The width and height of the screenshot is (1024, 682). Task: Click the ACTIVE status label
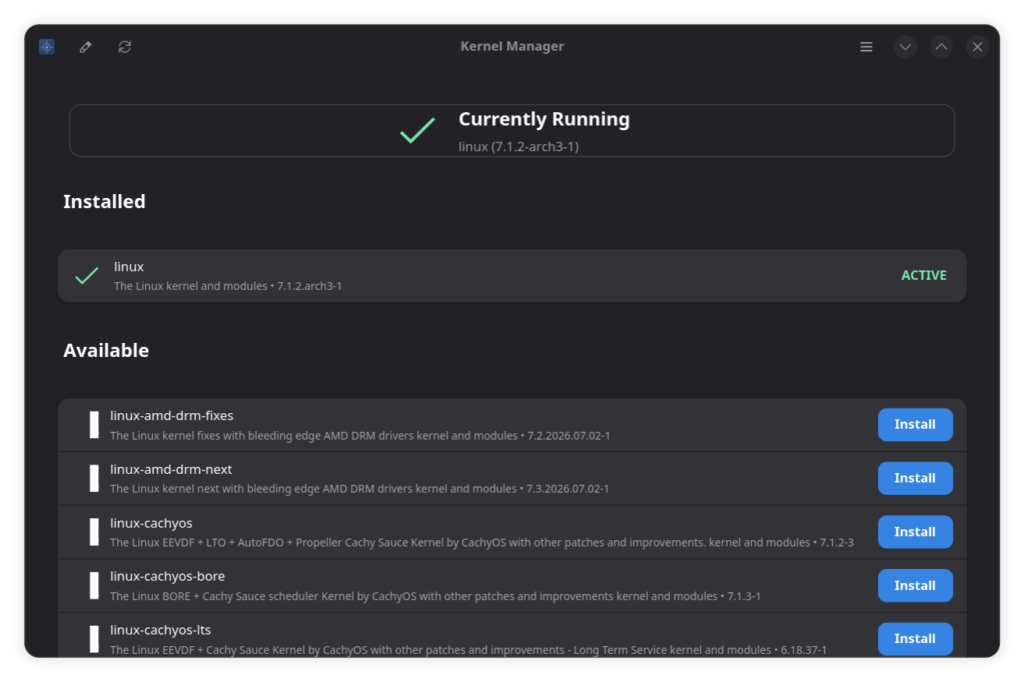[x=923, y=276]
